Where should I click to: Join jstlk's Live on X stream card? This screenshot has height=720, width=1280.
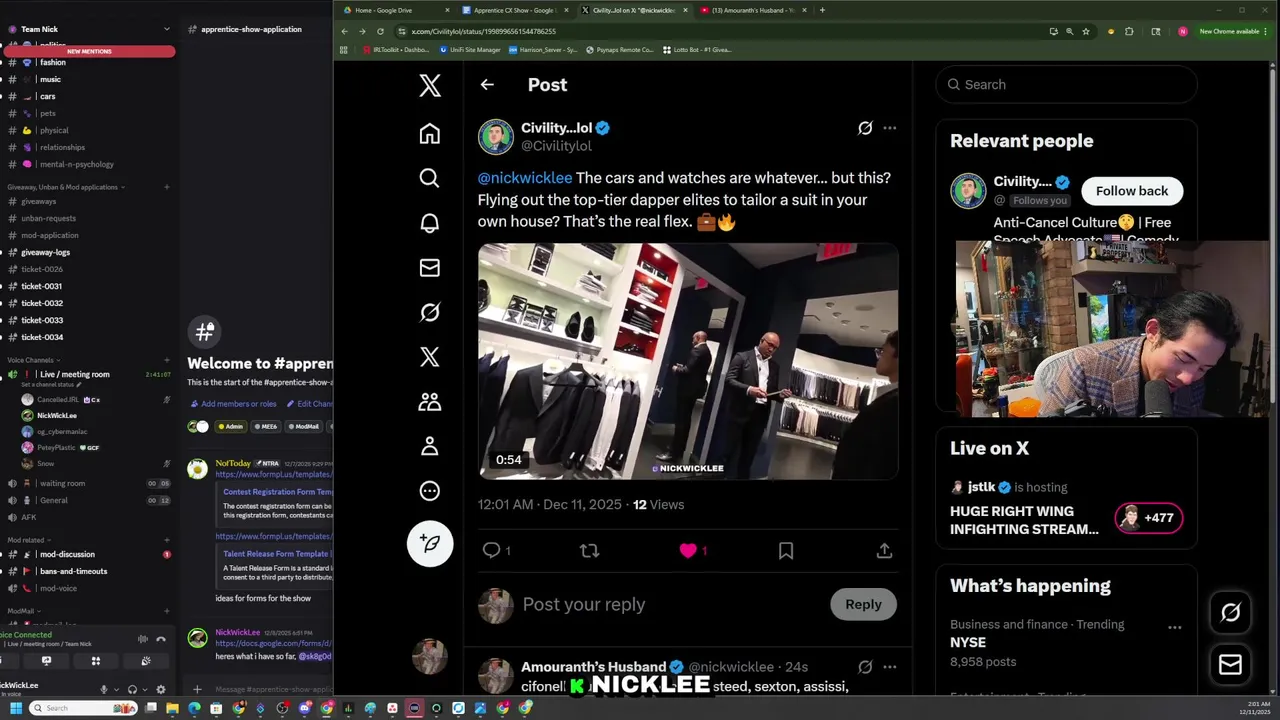[x=1066, y=509]
